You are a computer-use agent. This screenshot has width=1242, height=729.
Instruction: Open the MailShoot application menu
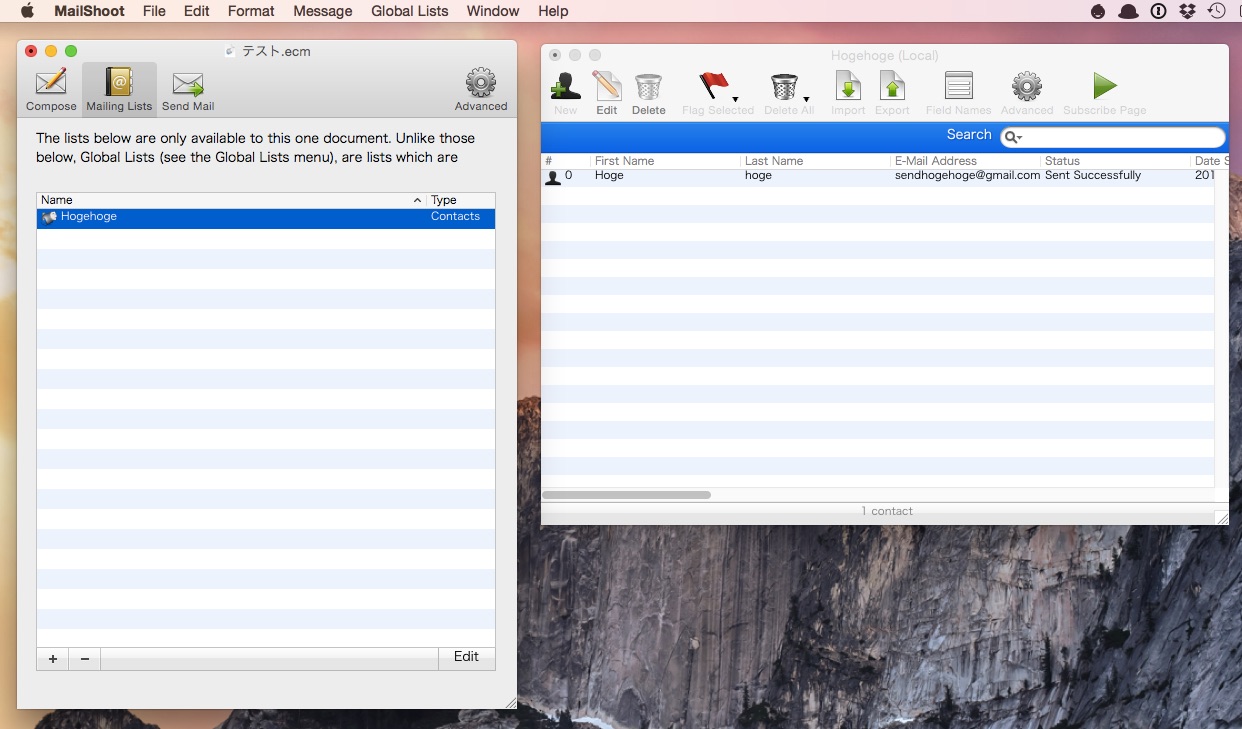click(x=89, y=11)
